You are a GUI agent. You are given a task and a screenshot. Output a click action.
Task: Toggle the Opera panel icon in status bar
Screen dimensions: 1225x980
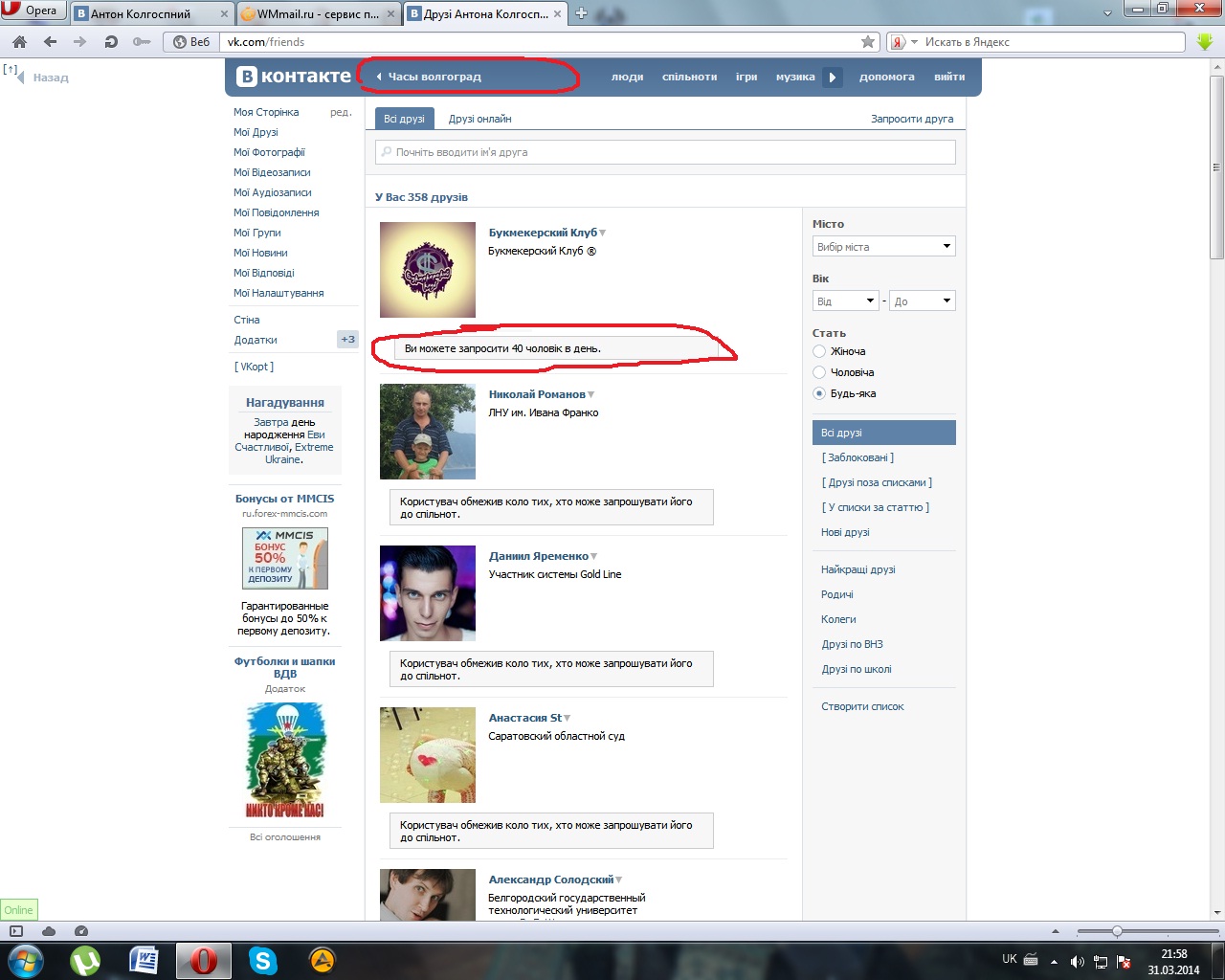16,931
